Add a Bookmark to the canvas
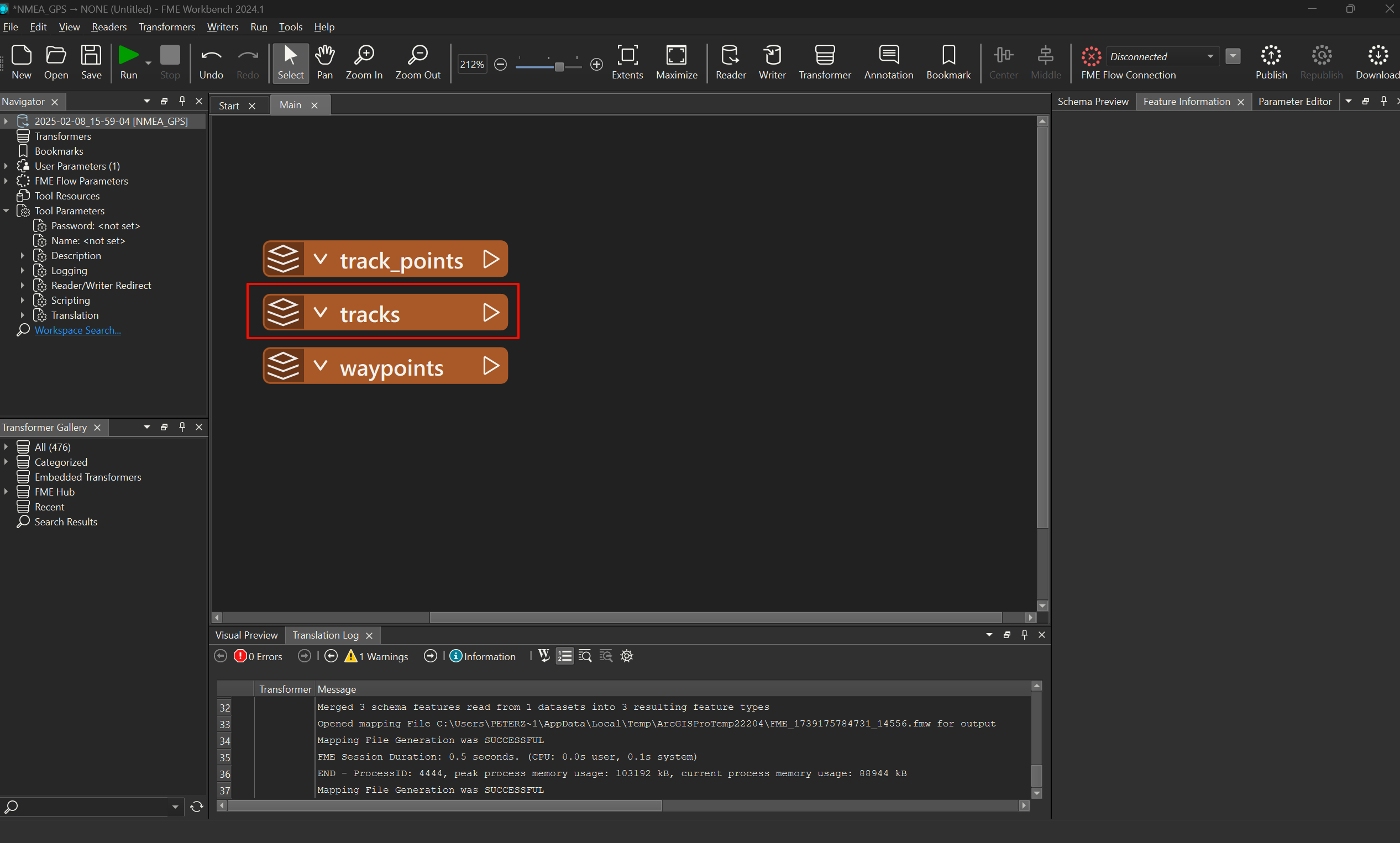 (948, 62)
